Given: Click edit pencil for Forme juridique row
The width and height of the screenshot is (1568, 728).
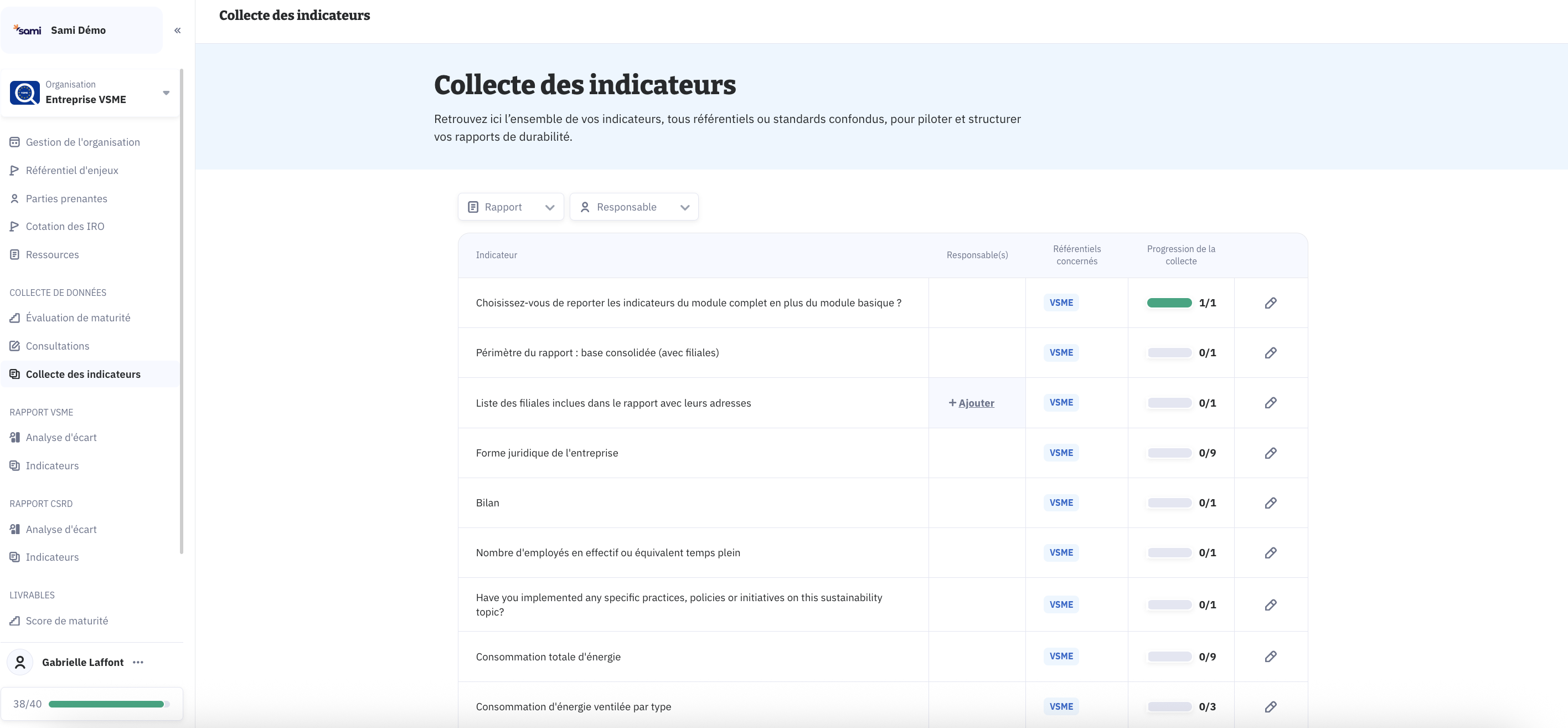Looking at the screenshot, I should (x=1270, y=453).
